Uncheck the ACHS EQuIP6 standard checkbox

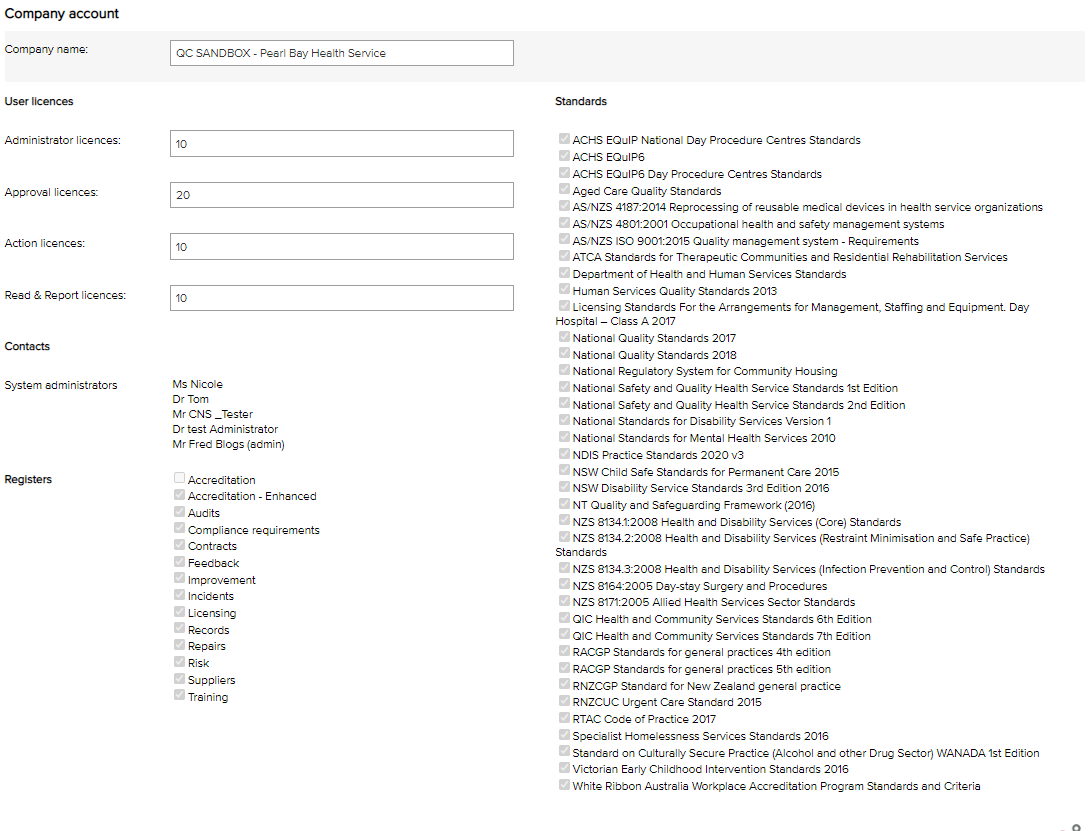coord(565,157)
